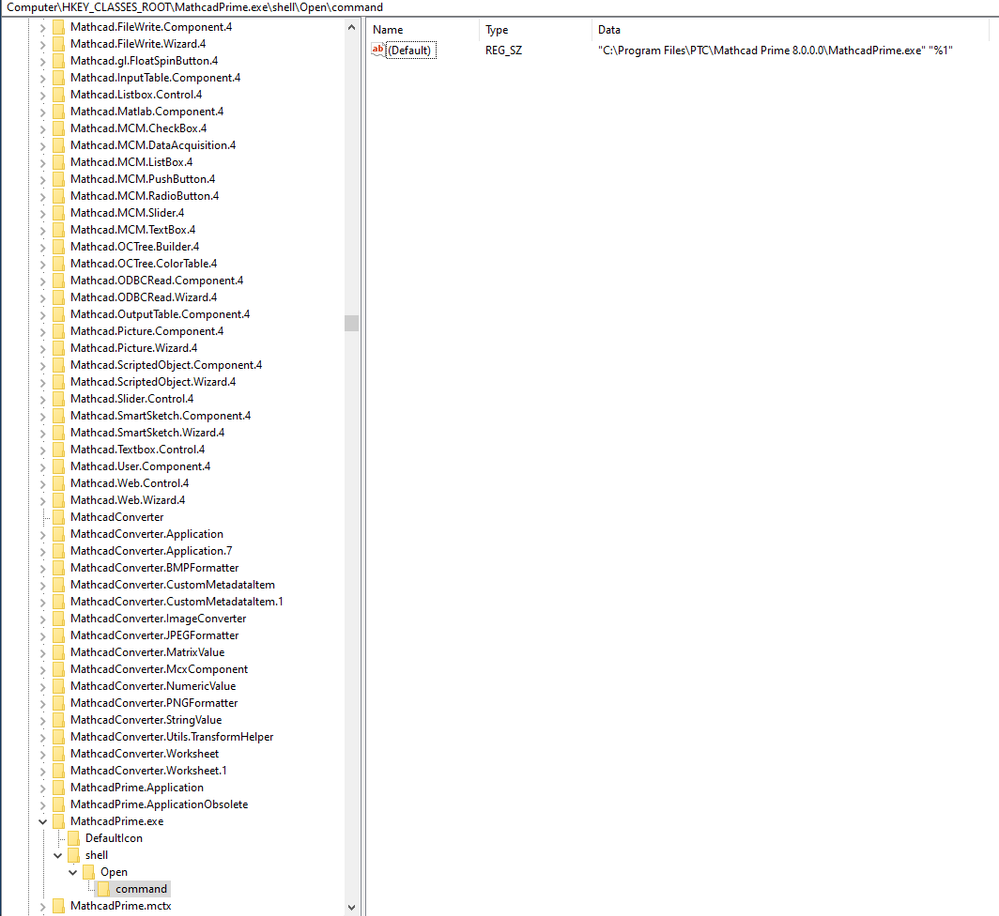Image resolution: width=999 pixels, height=916 pixels.
Task: Select the Mathcad.Textbox.Control.4 key
Action: point(137,449)
